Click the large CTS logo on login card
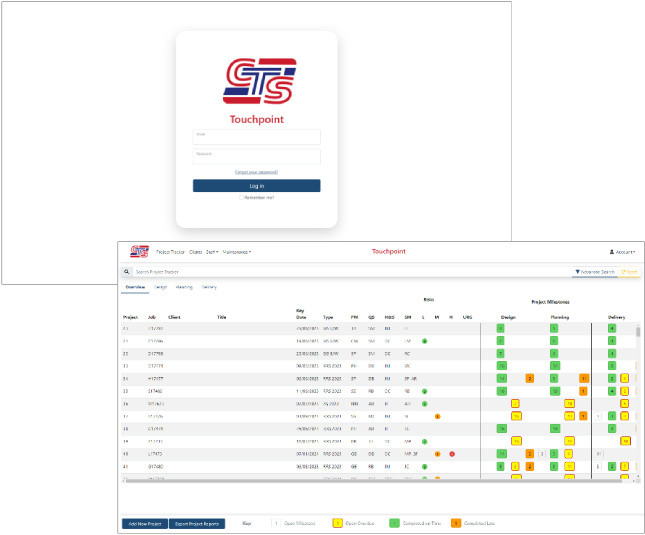This screenshot has height=535, width=645. pyautogui.click(x=259, y=81)
